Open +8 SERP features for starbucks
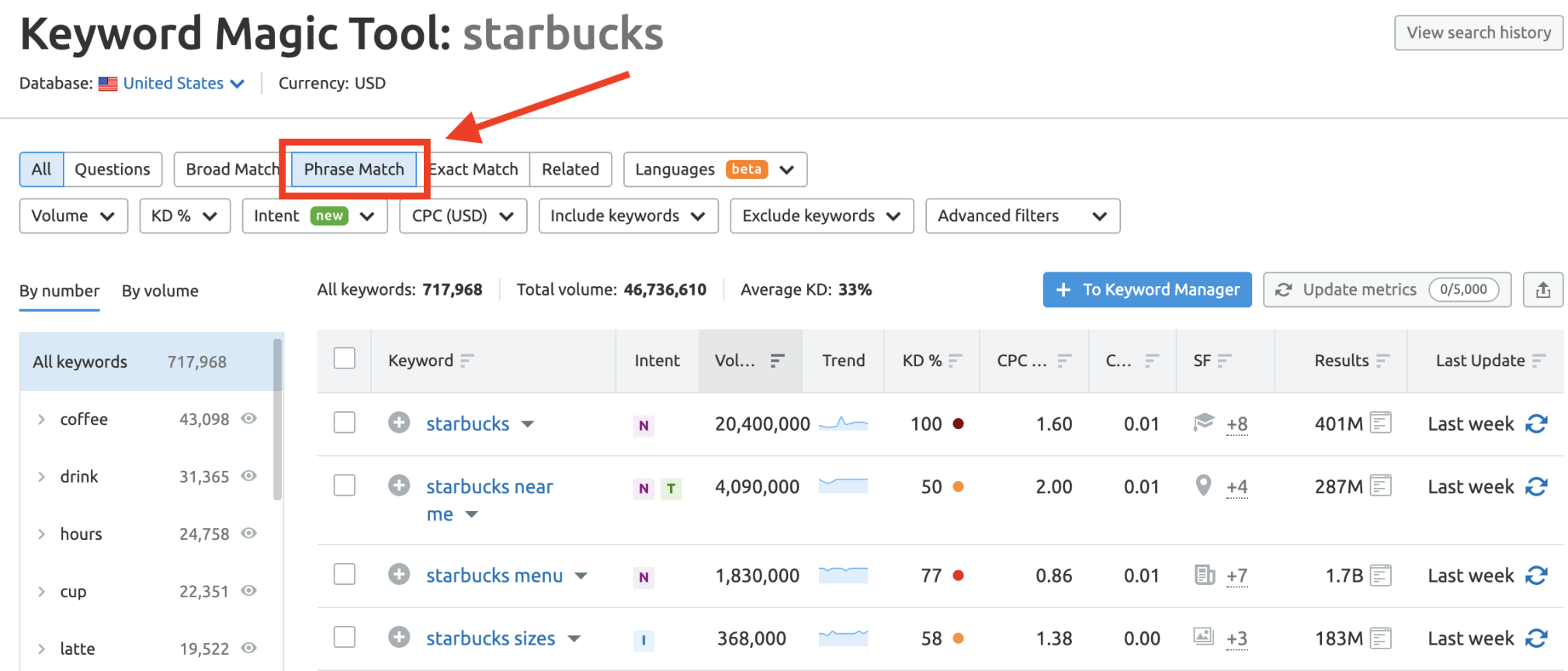Screen dimensions: 1568x671 coord(1237,424)
